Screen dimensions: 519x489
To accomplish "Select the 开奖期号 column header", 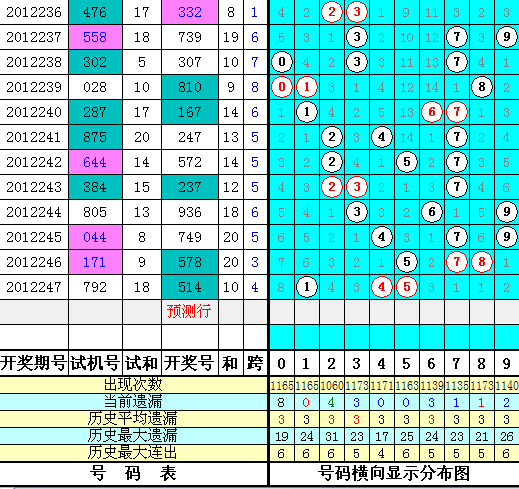I will (34, 363).
